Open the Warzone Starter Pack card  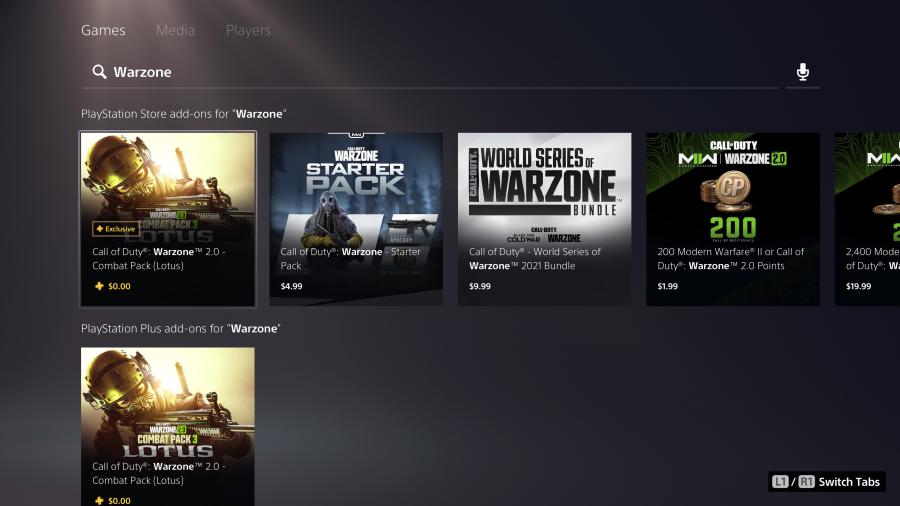[x=356, y=219]
